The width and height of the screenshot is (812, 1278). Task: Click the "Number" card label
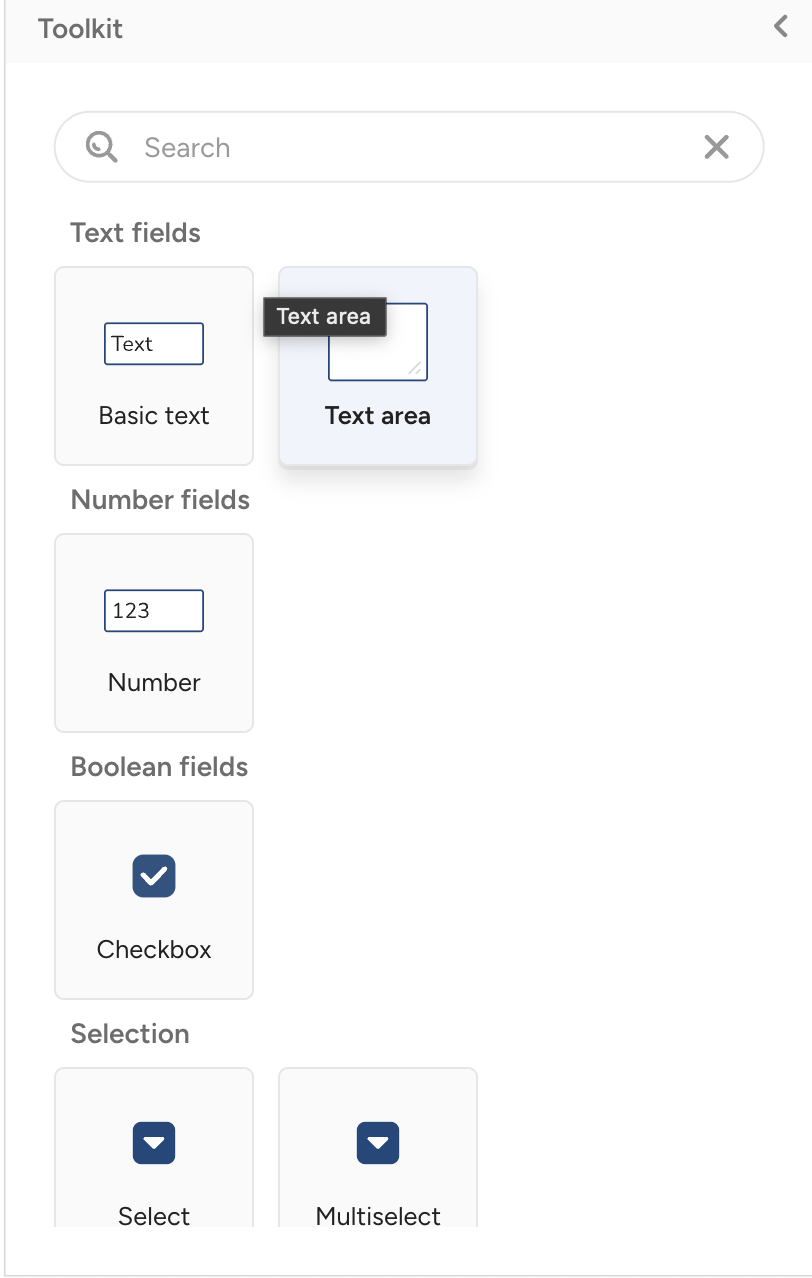pyautogui.click(x=154, y=683)
